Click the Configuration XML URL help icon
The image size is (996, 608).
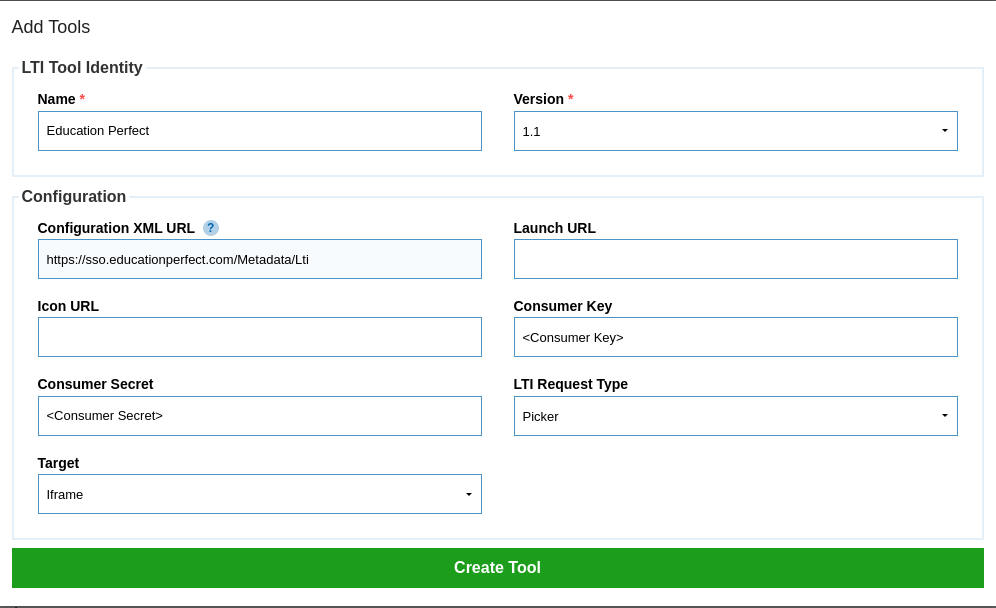tap(211, 228)
